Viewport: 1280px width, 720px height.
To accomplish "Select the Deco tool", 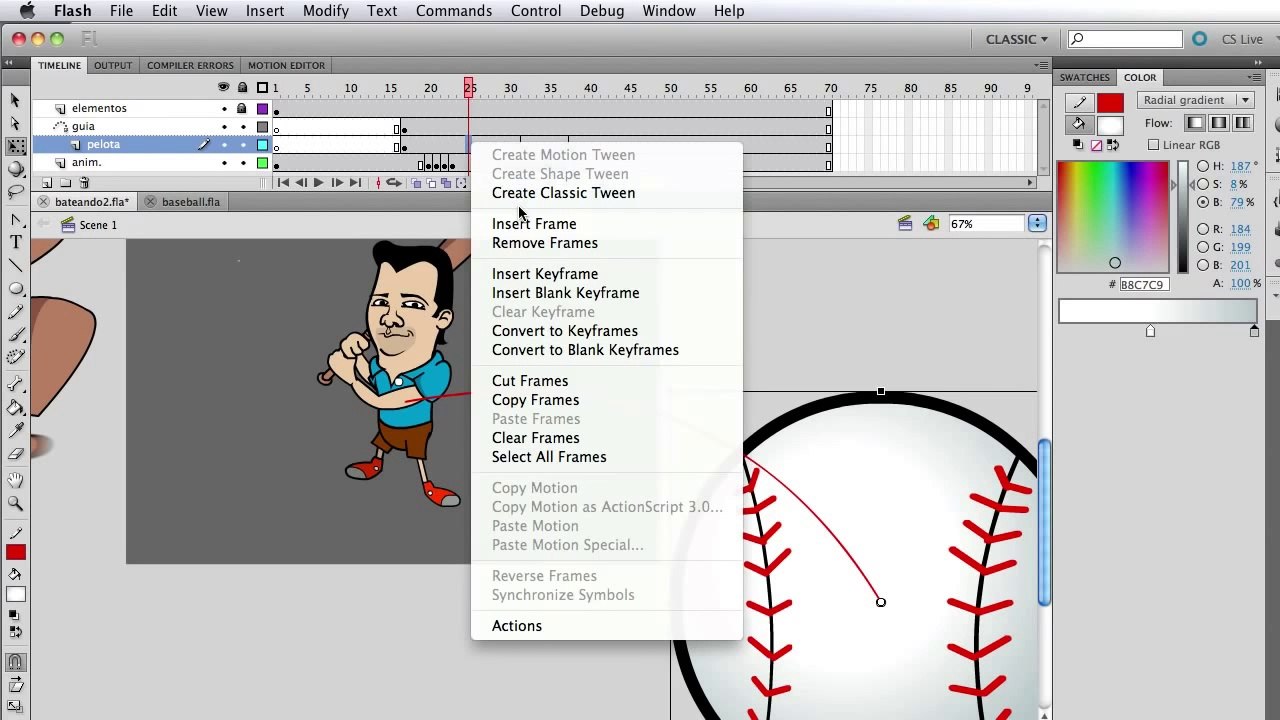I will 15,357.
